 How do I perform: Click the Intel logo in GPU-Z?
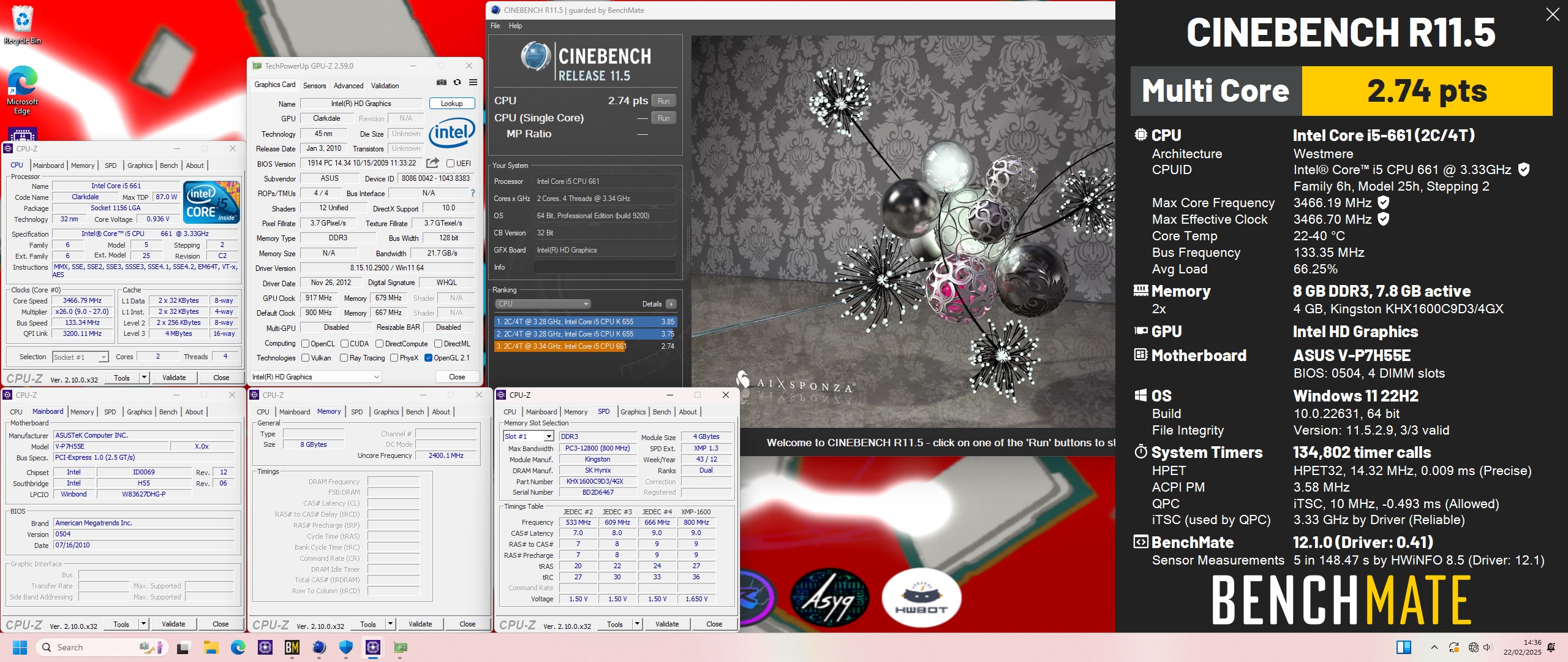click(x=451, y=132)
